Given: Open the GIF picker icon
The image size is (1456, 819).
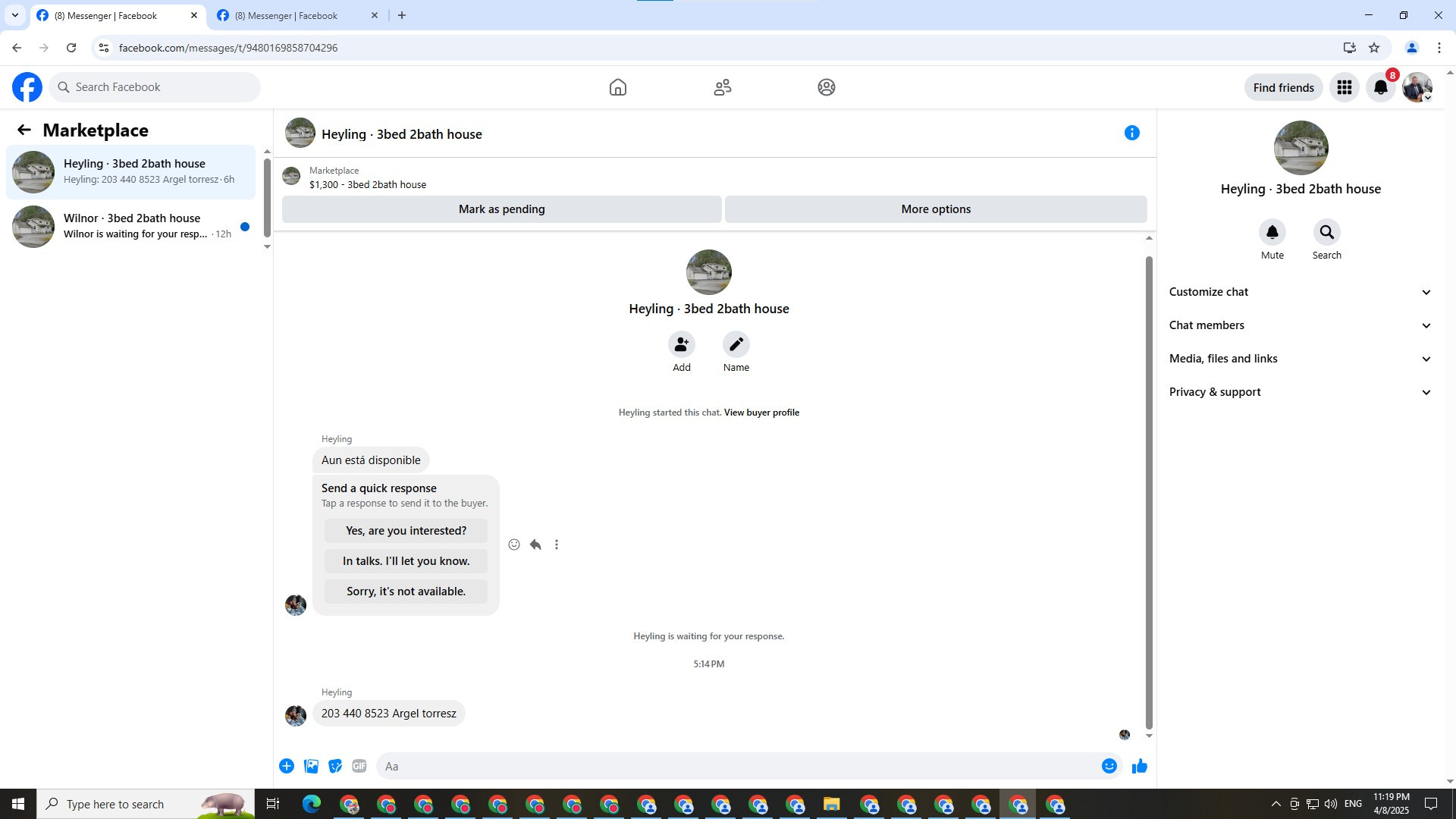Looking at the screenshot, I should tap(359, 766).
